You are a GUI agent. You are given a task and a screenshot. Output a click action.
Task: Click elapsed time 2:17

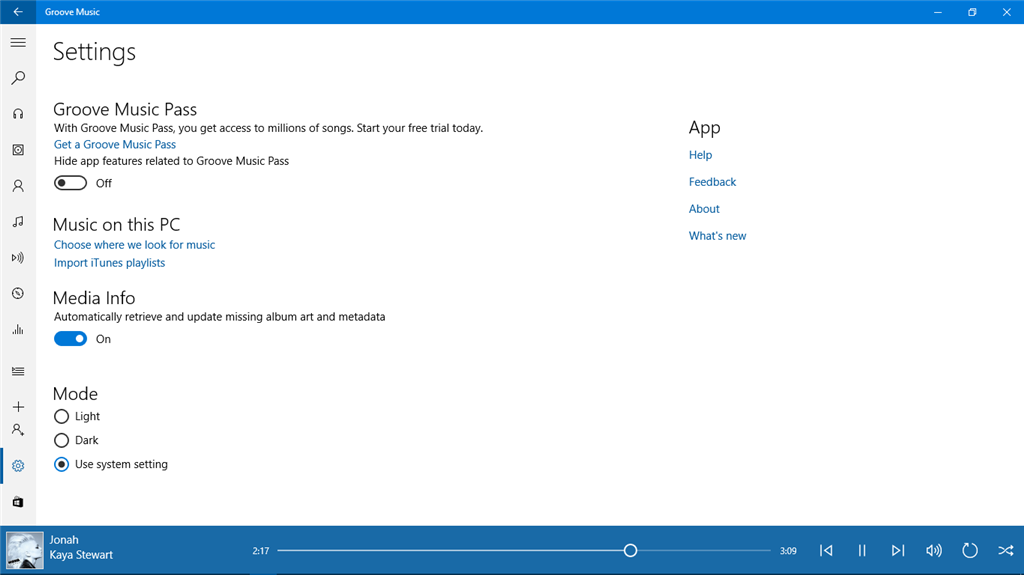(x=261, y=551)
